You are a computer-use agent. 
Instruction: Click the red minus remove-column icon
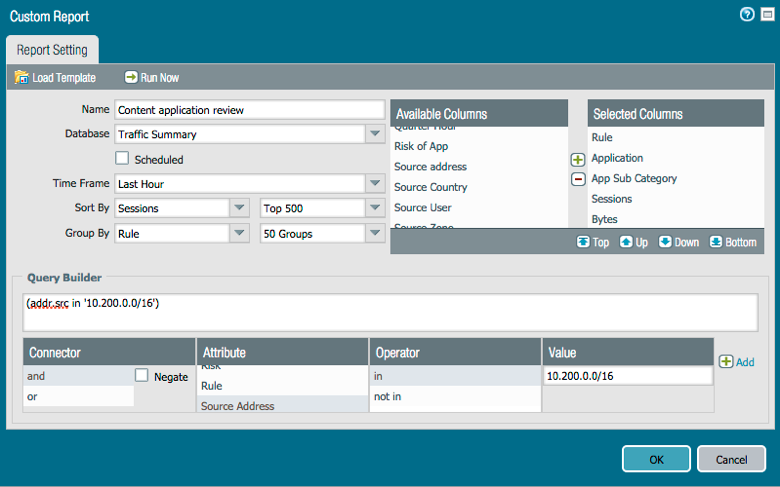coord(577,179)
